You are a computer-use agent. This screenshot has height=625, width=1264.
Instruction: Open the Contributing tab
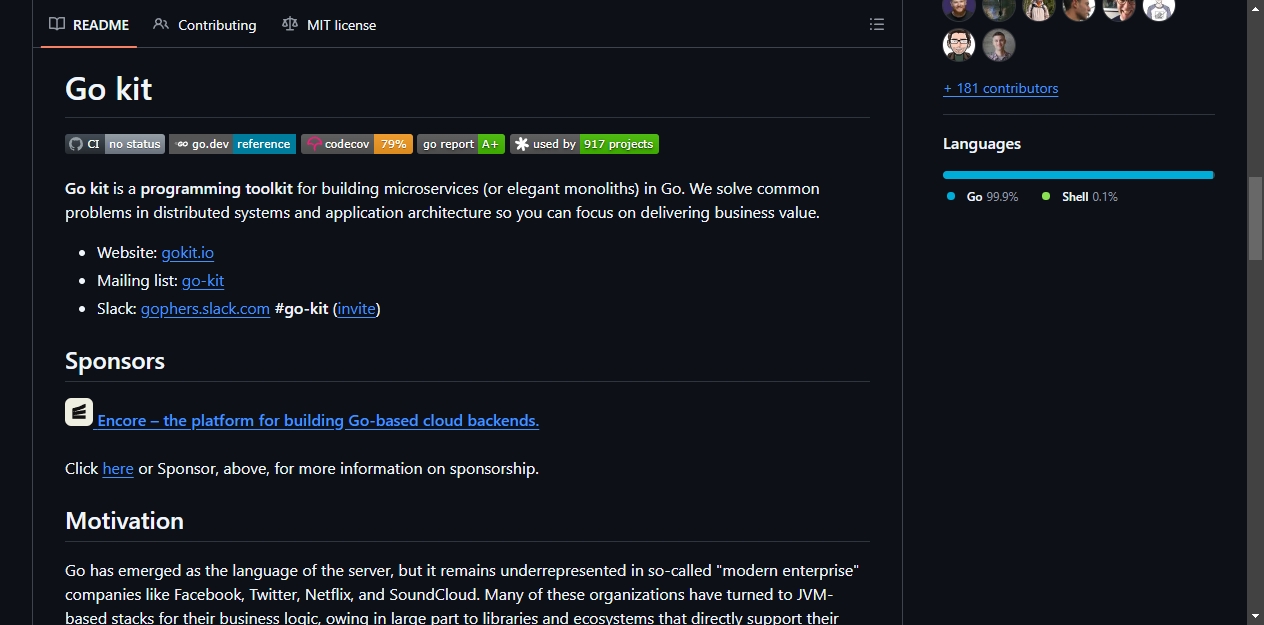coord(205,24)
